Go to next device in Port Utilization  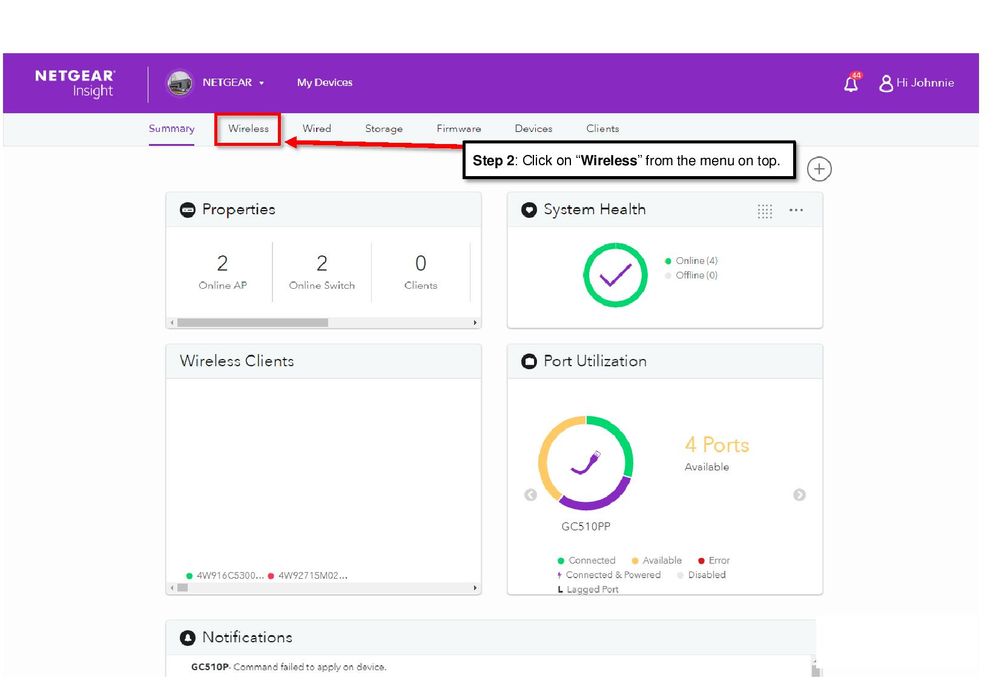799,495
